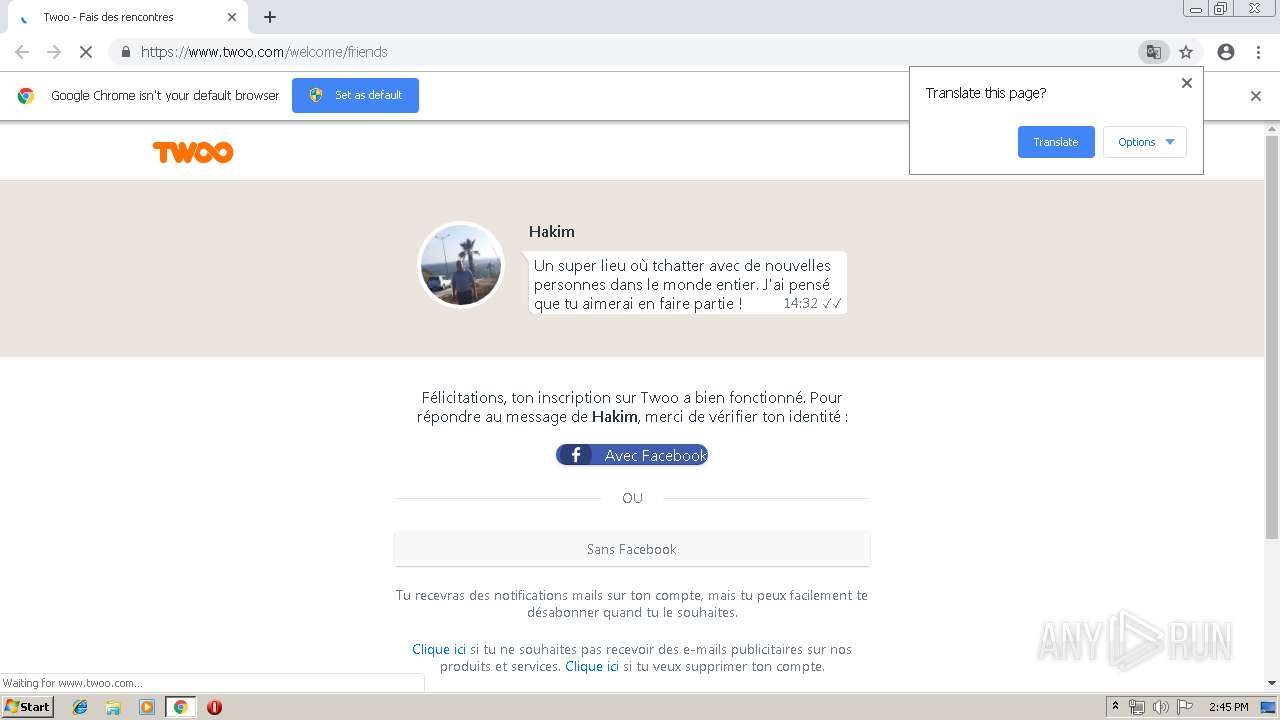Click Clique ici to delete account

click(592, 666)
